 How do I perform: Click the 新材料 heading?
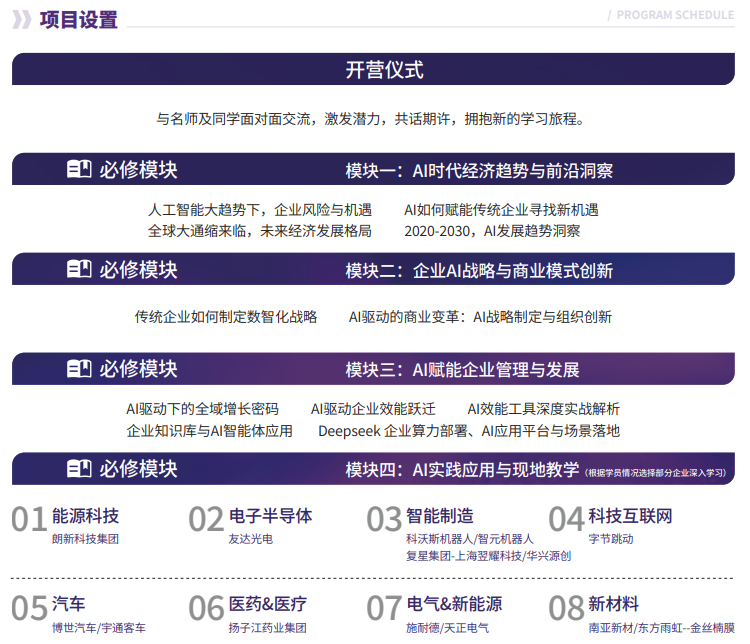(x=614, y=604)
